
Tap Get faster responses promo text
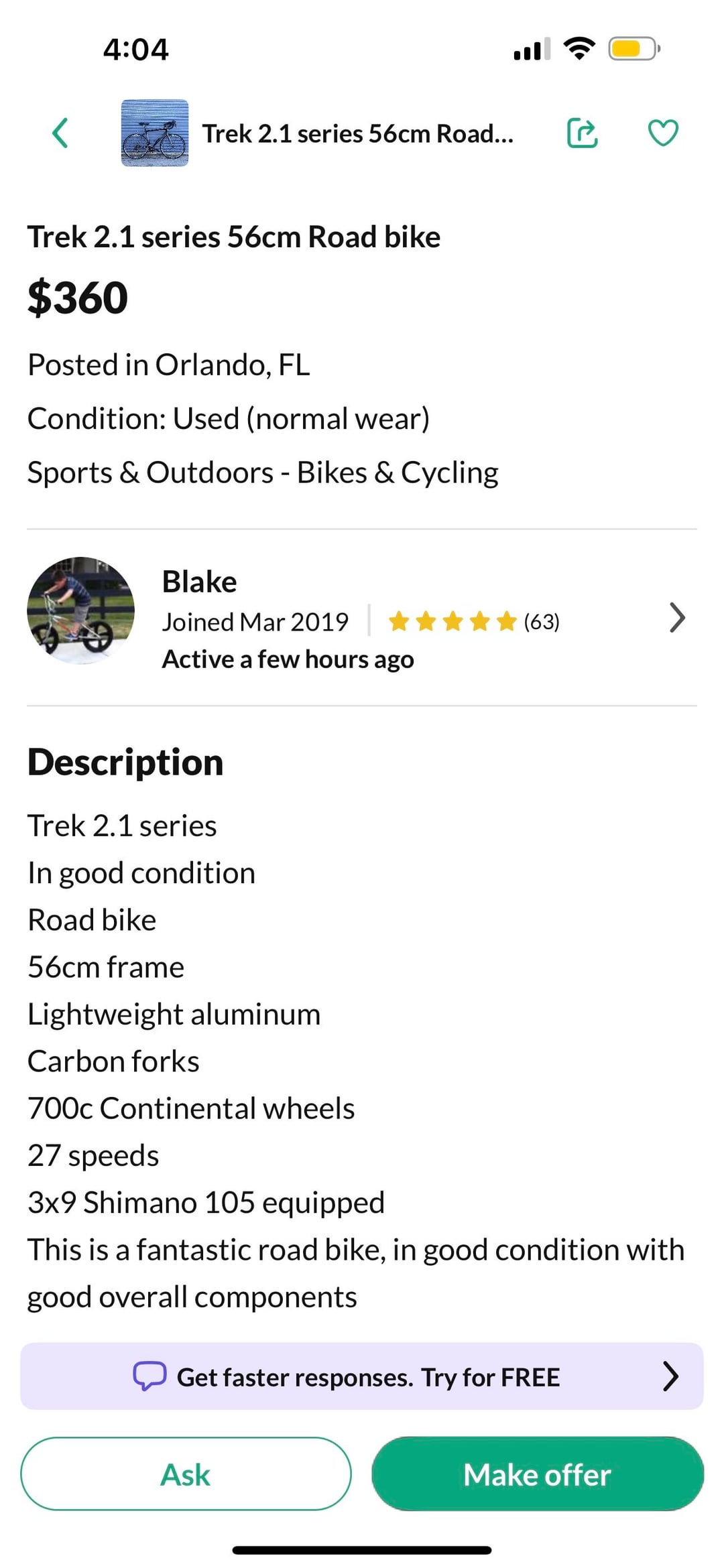(368, 1378)
